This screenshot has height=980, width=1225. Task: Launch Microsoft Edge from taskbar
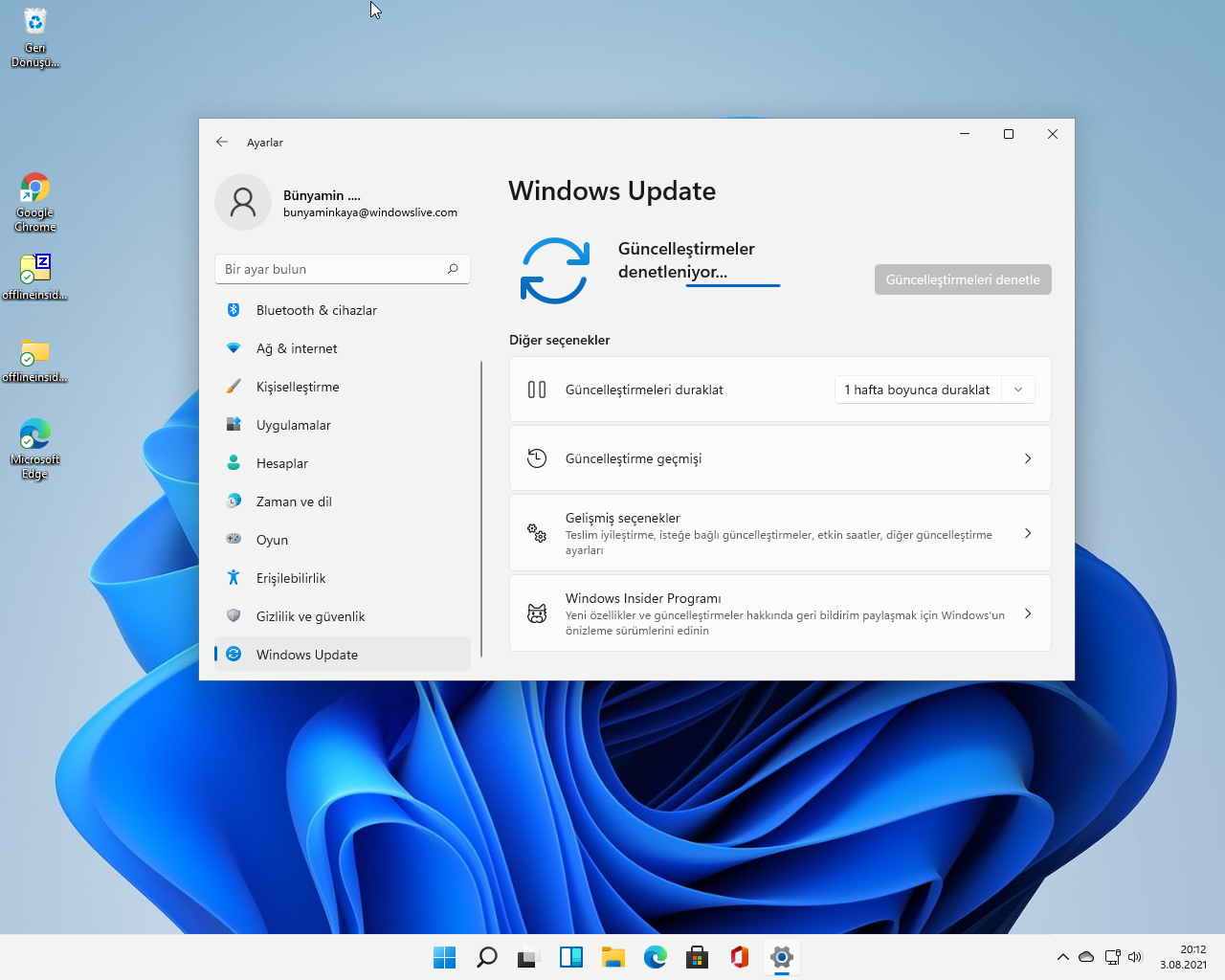(x=656, y=957)
